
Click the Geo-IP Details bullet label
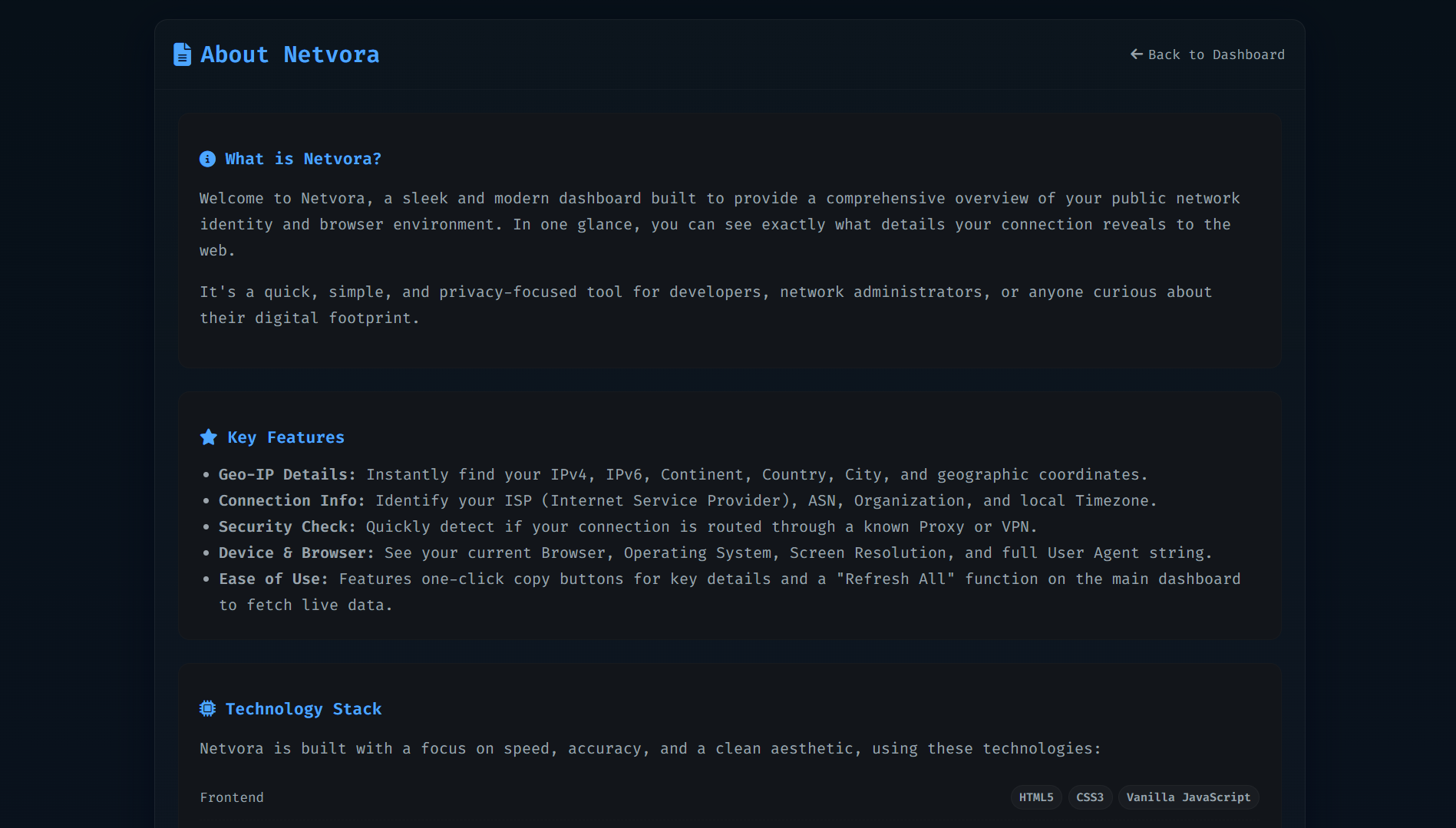click(x=287, y=474)
